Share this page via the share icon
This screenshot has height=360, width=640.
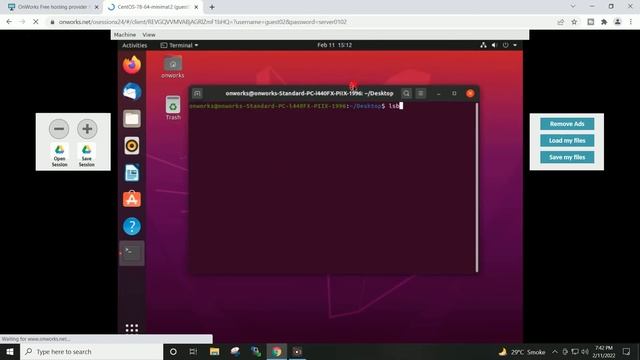tap(560, 22)
